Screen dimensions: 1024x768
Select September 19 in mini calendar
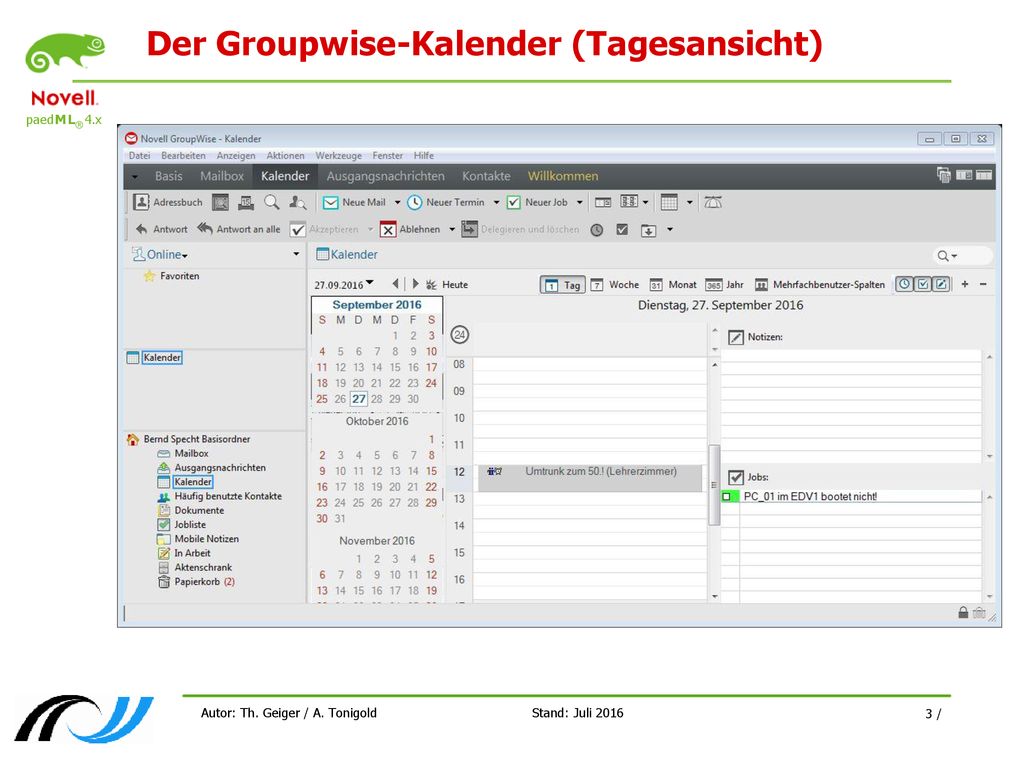coord(340,383)
